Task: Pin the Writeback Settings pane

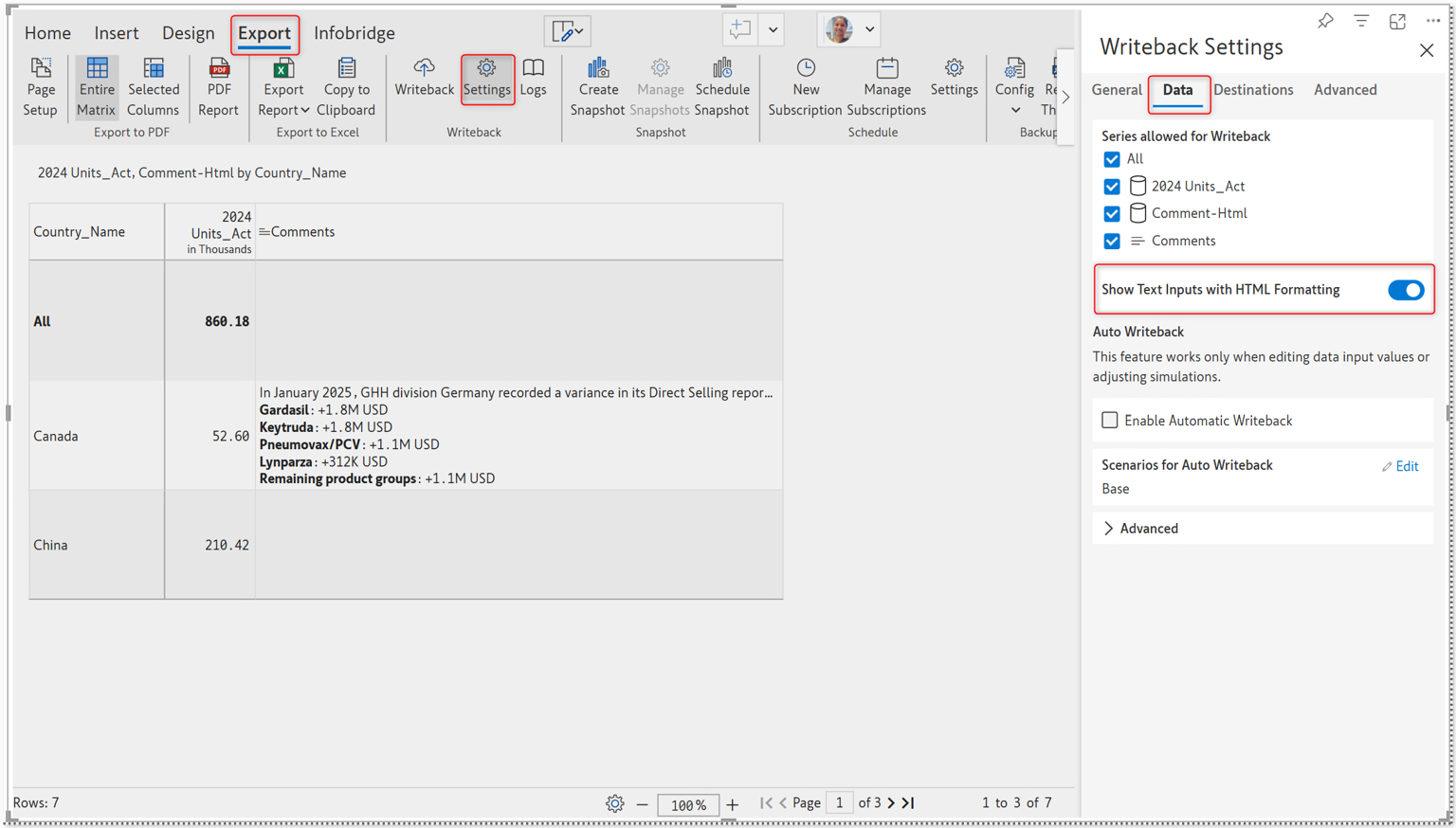Action: (1325, 21)
